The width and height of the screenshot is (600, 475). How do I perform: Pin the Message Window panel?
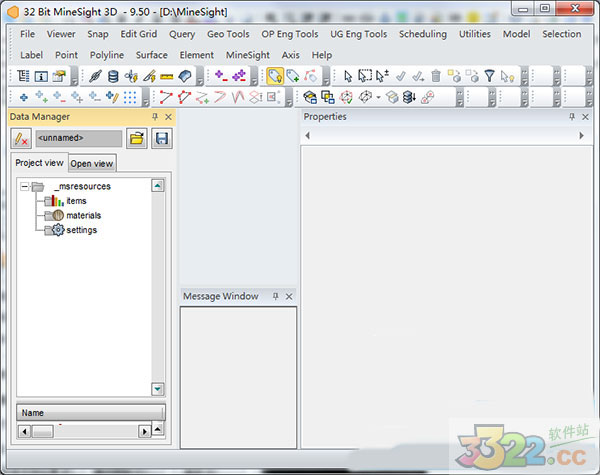275,297
